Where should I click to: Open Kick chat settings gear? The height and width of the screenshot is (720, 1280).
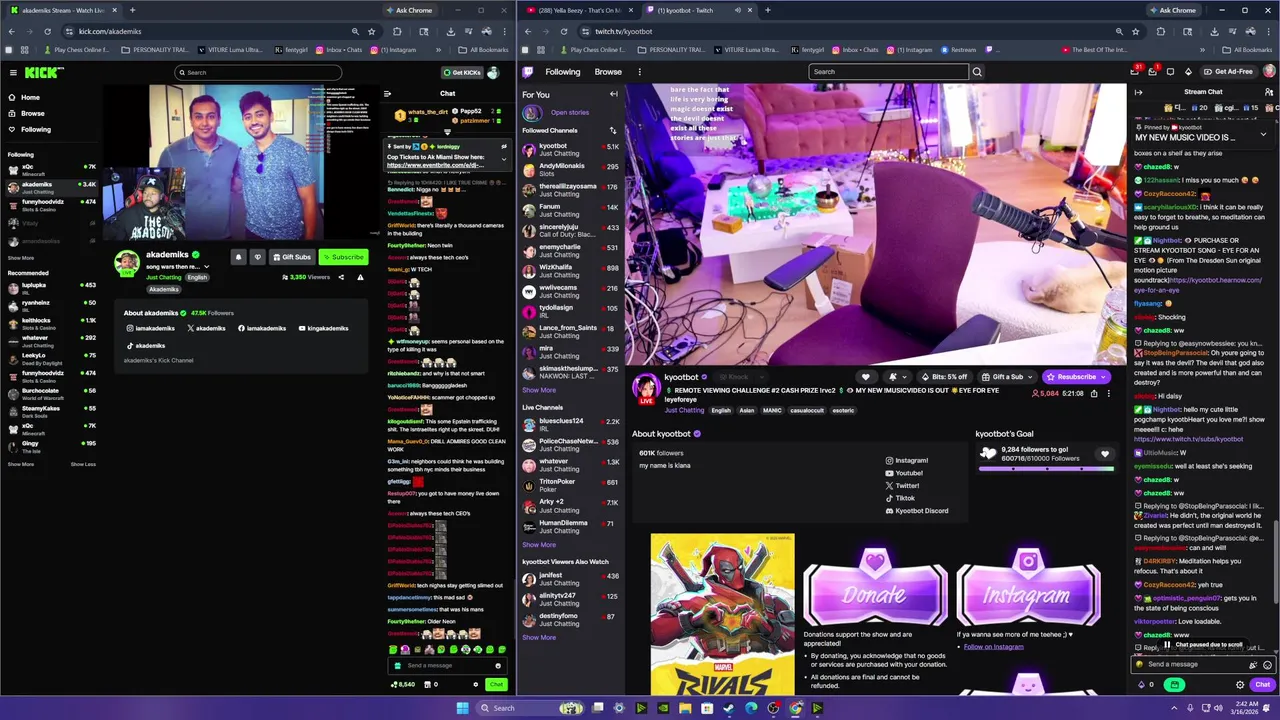click(476, 684)
